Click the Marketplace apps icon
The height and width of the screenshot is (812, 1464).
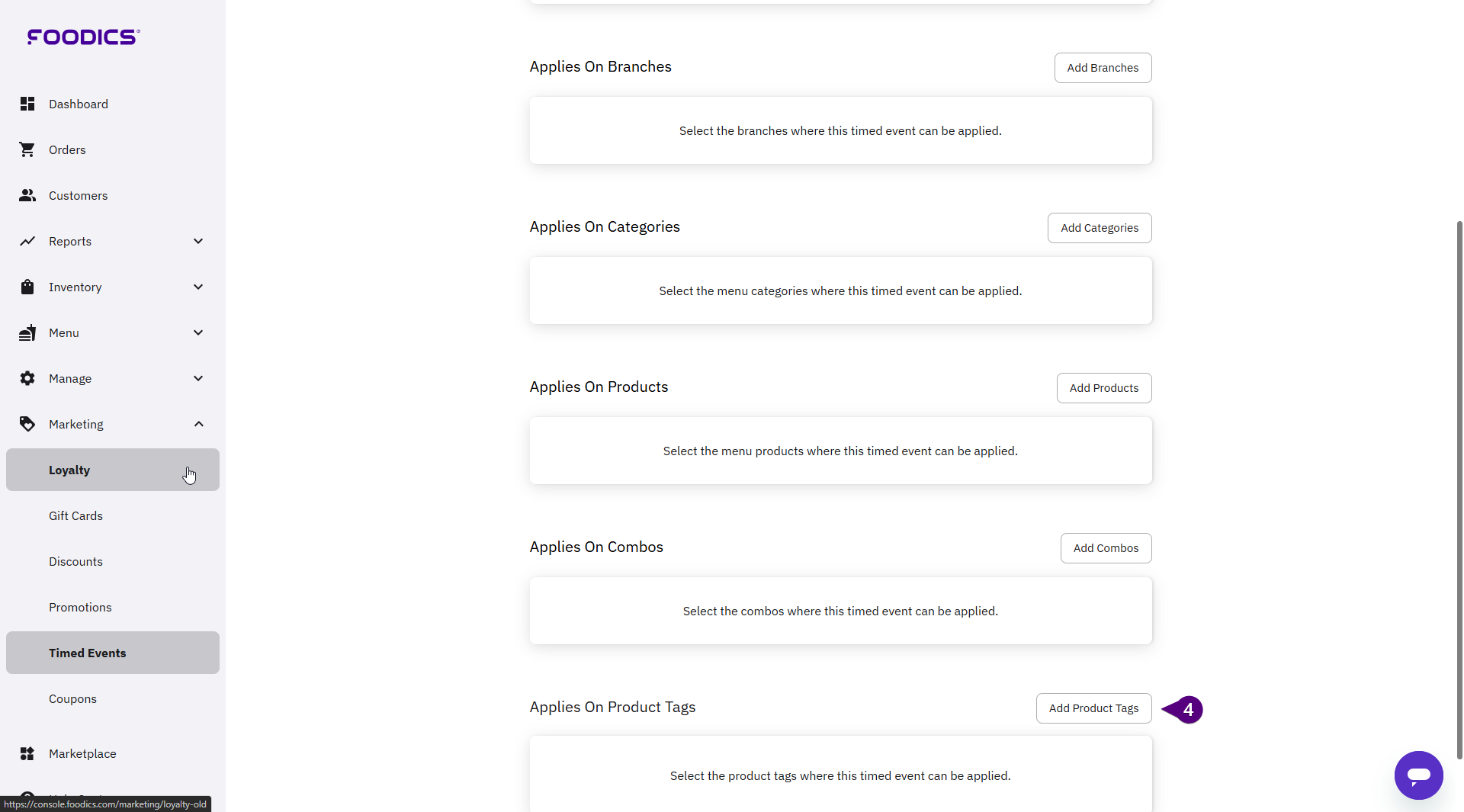pyautogui.click(x=27, y=753)
